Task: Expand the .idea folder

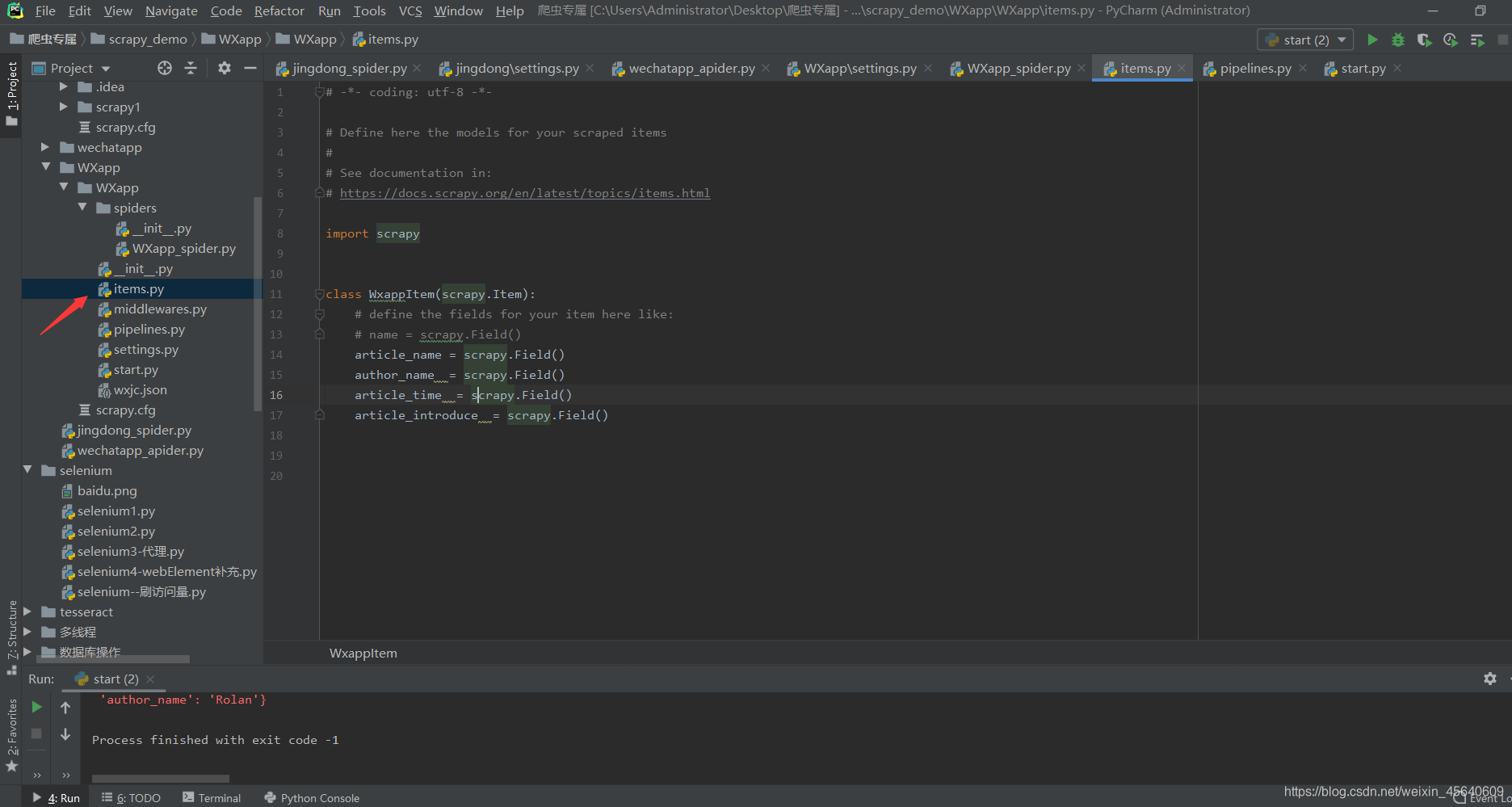Action: [64, 86]
